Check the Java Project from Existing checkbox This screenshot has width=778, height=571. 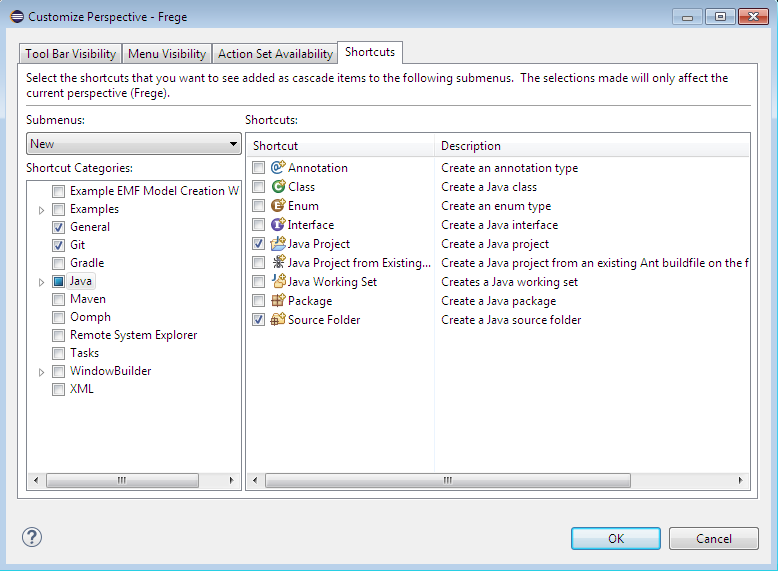[x=258, y=263]
